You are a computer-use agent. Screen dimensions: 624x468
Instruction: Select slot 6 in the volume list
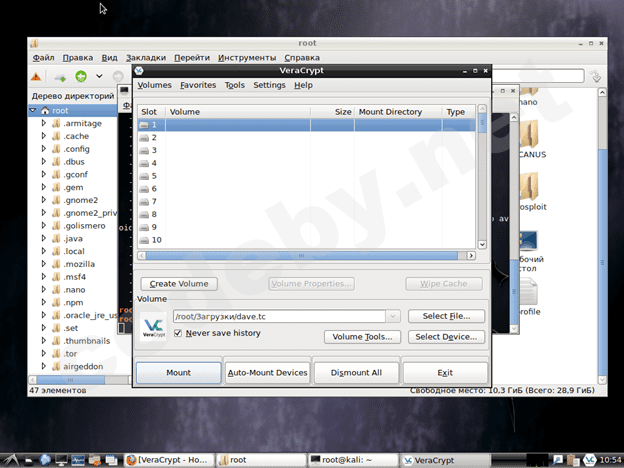(306, 189)
